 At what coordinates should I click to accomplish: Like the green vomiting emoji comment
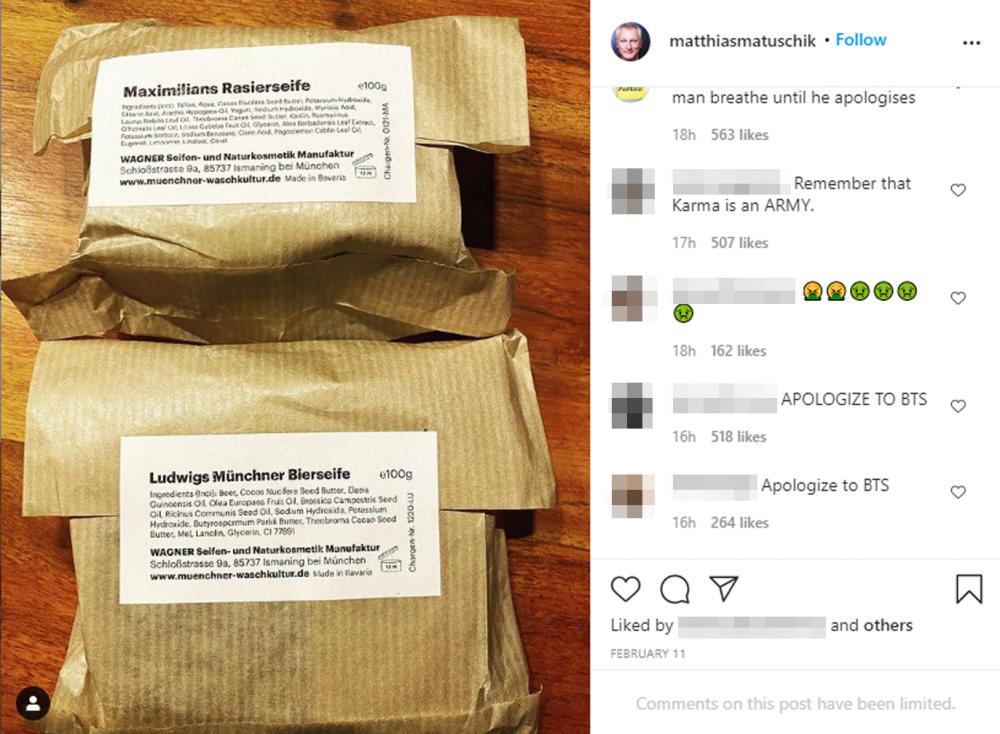958,298
